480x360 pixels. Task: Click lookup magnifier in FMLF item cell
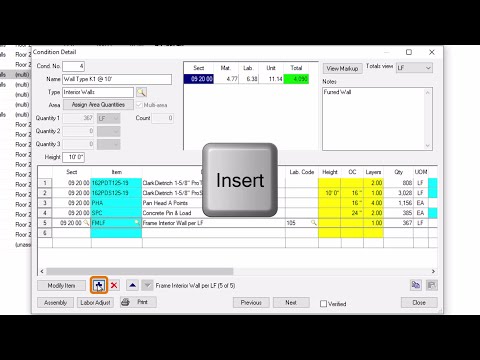137,222
